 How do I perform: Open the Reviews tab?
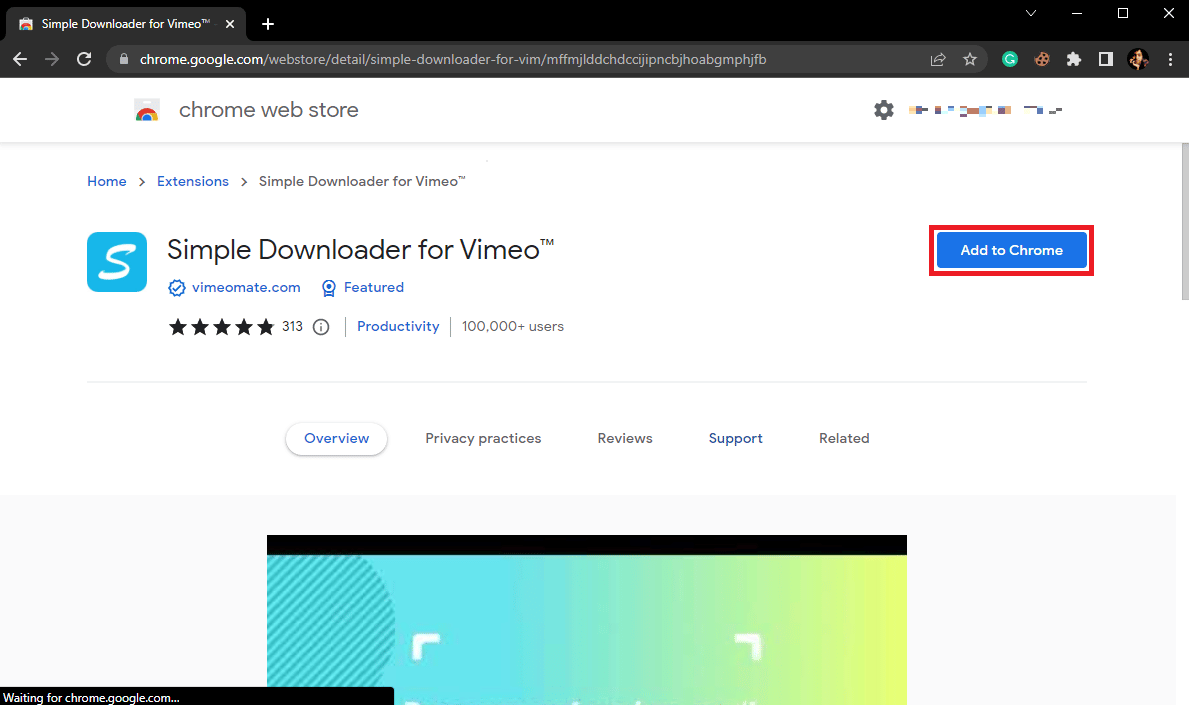pyautogui.click(x=625, y=438)
